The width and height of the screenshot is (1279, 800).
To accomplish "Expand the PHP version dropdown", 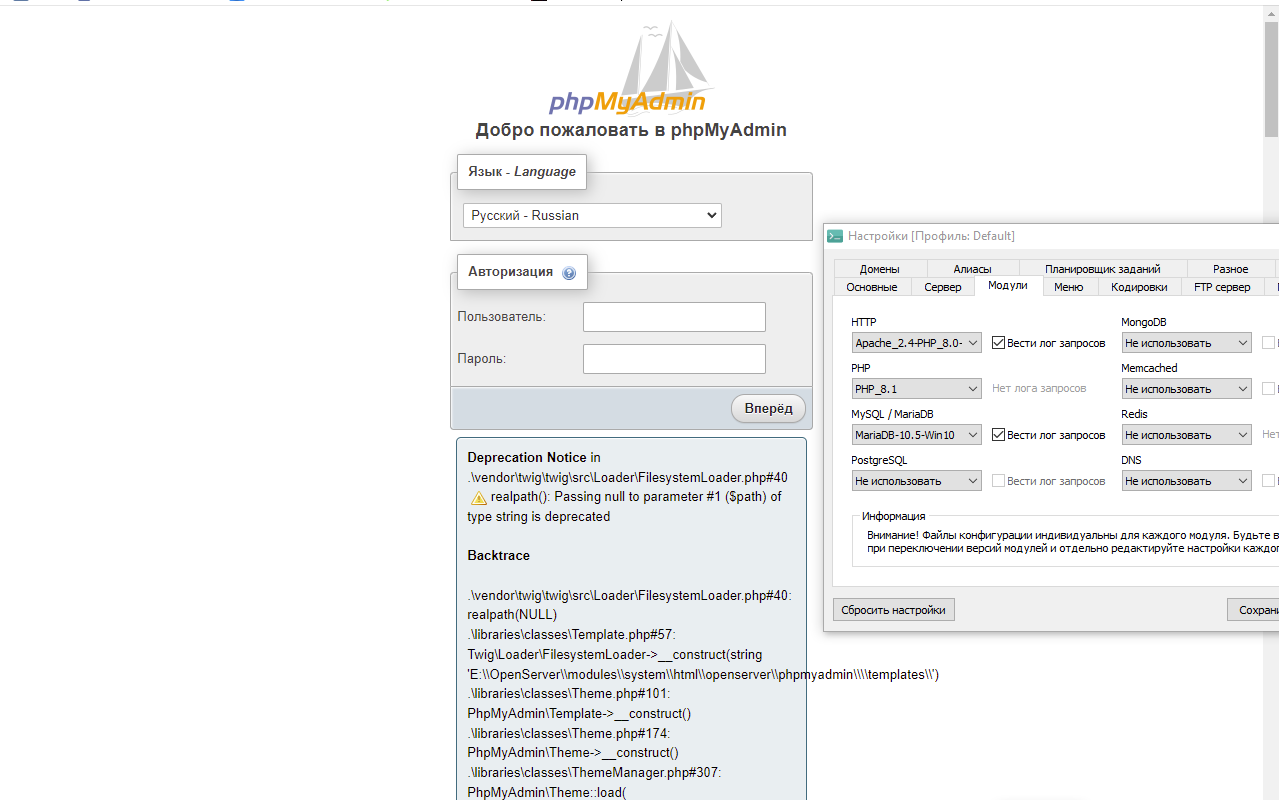I will coord(916,389).
